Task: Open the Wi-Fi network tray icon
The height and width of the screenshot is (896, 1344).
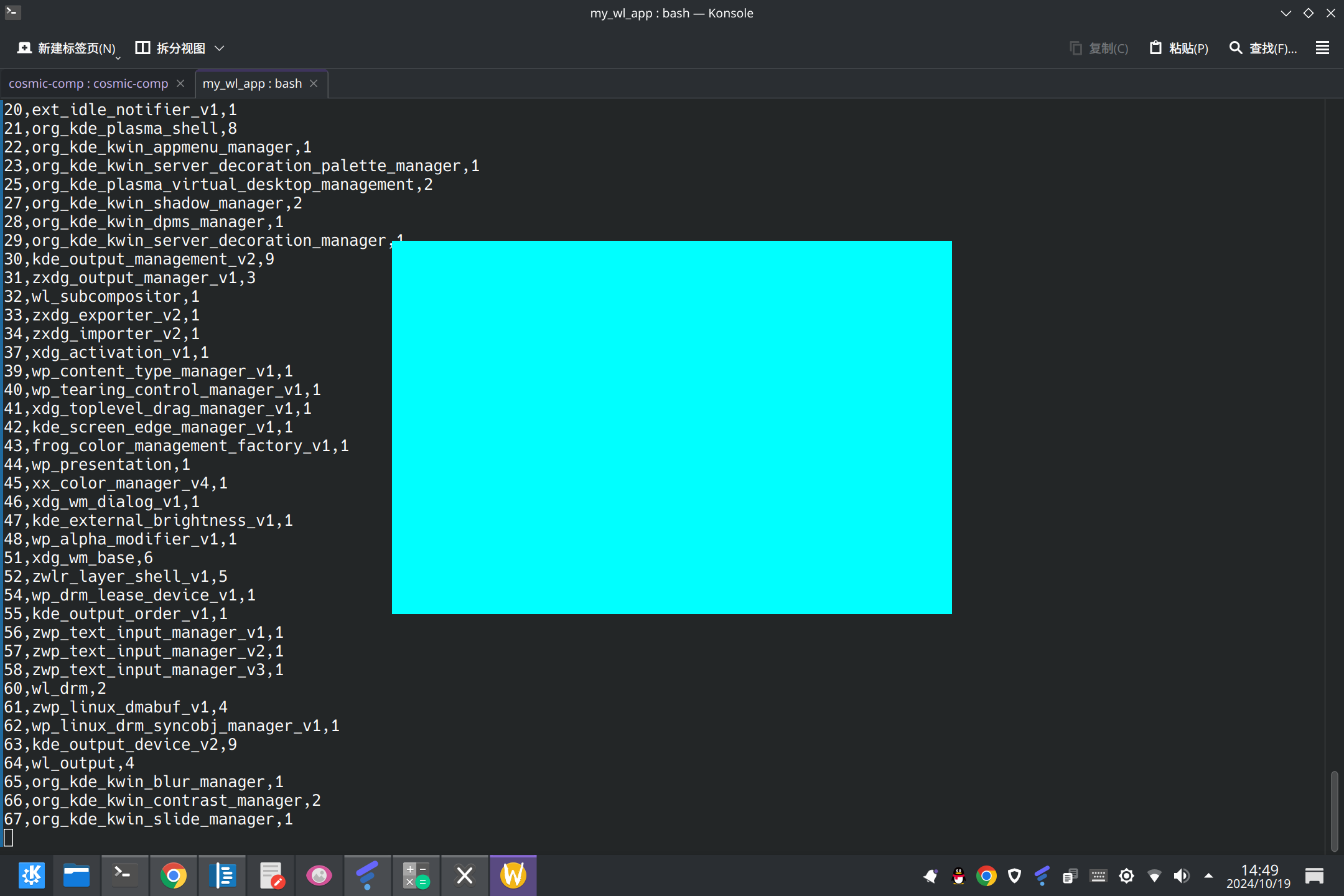Action: tap(1154, 876)
